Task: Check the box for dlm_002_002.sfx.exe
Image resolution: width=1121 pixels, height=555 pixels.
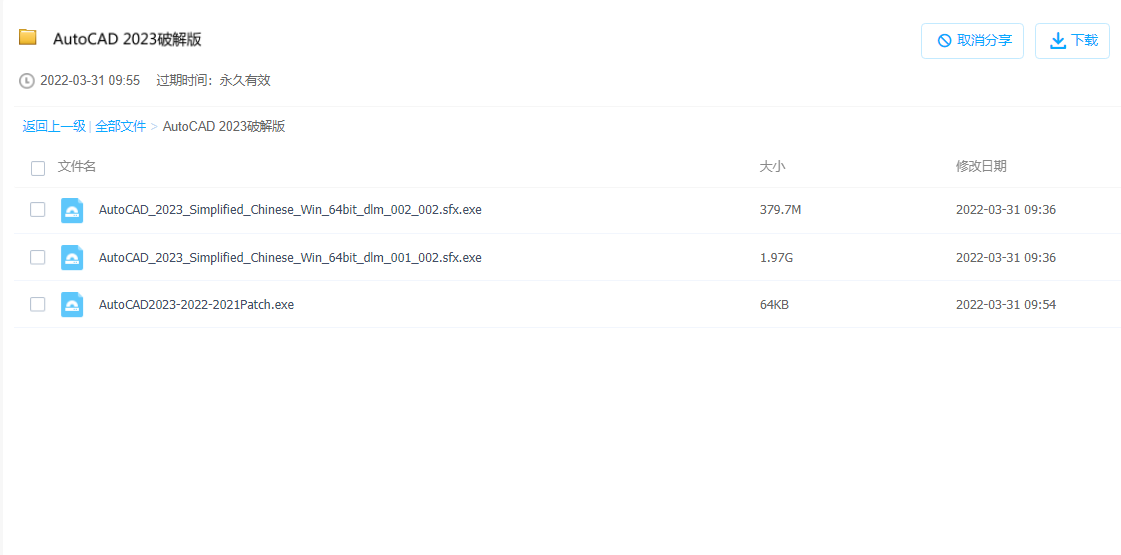Action: [38, 210]
